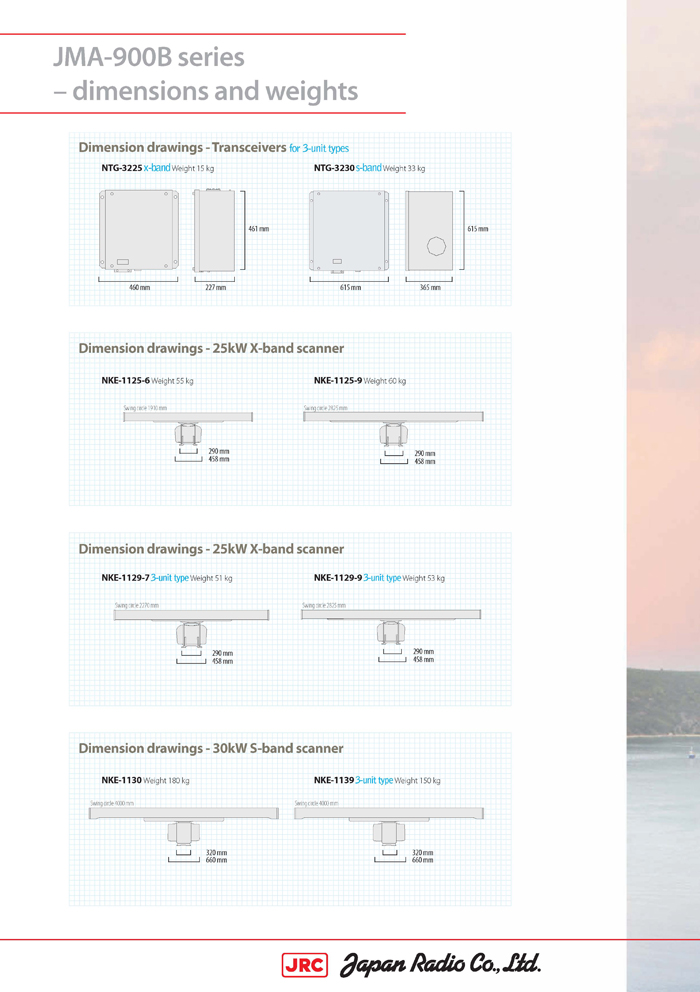This screenshot has width=700, height=992.
Task: Click the NTG-3225 side view drawing
Action: click(214, 230)
